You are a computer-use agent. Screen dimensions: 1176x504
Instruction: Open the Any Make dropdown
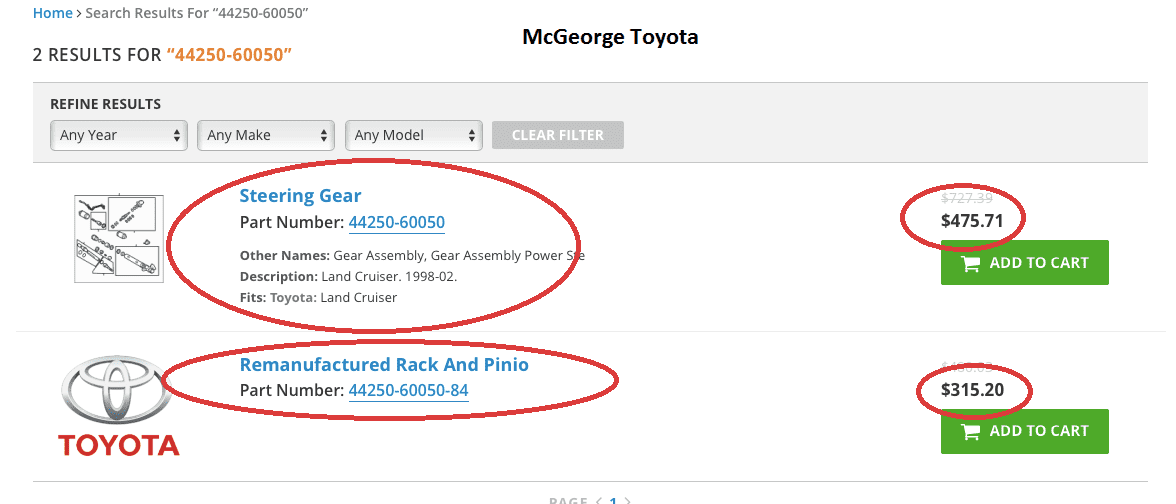pyautogui.click(x=266, y=135)
